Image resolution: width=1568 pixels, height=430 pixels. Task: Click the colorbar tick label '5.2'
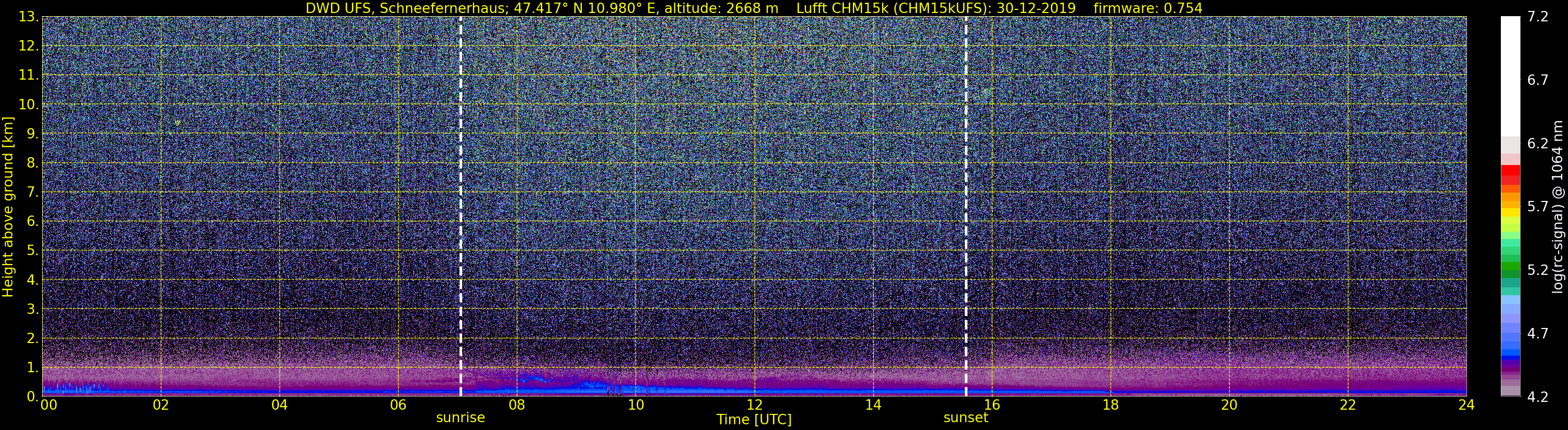(1538, 270)
